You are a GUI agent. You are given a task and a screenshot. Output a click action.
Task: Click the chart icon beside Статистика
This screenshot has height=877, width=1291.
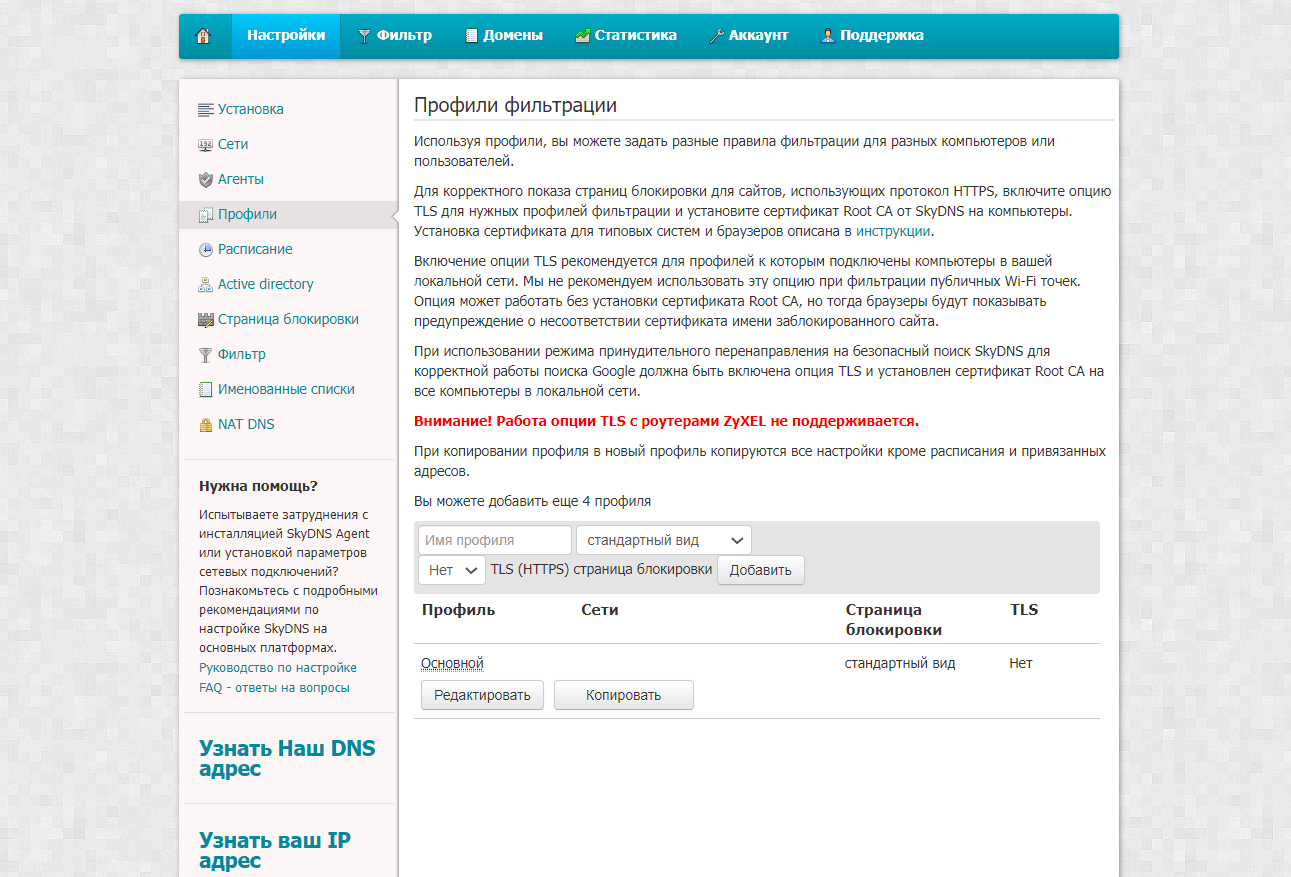[582, 36]
